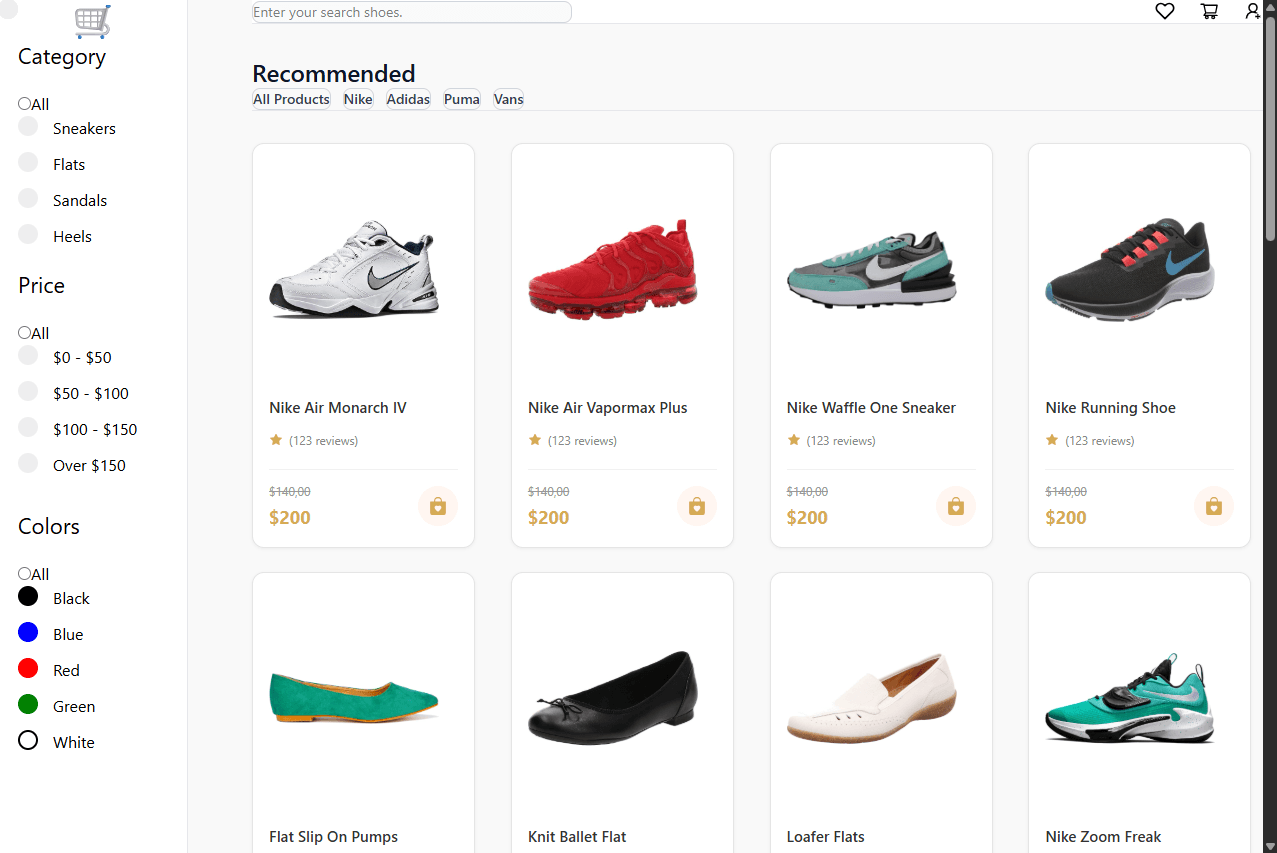Show All Products in Recommended

[x=291, y=99]
